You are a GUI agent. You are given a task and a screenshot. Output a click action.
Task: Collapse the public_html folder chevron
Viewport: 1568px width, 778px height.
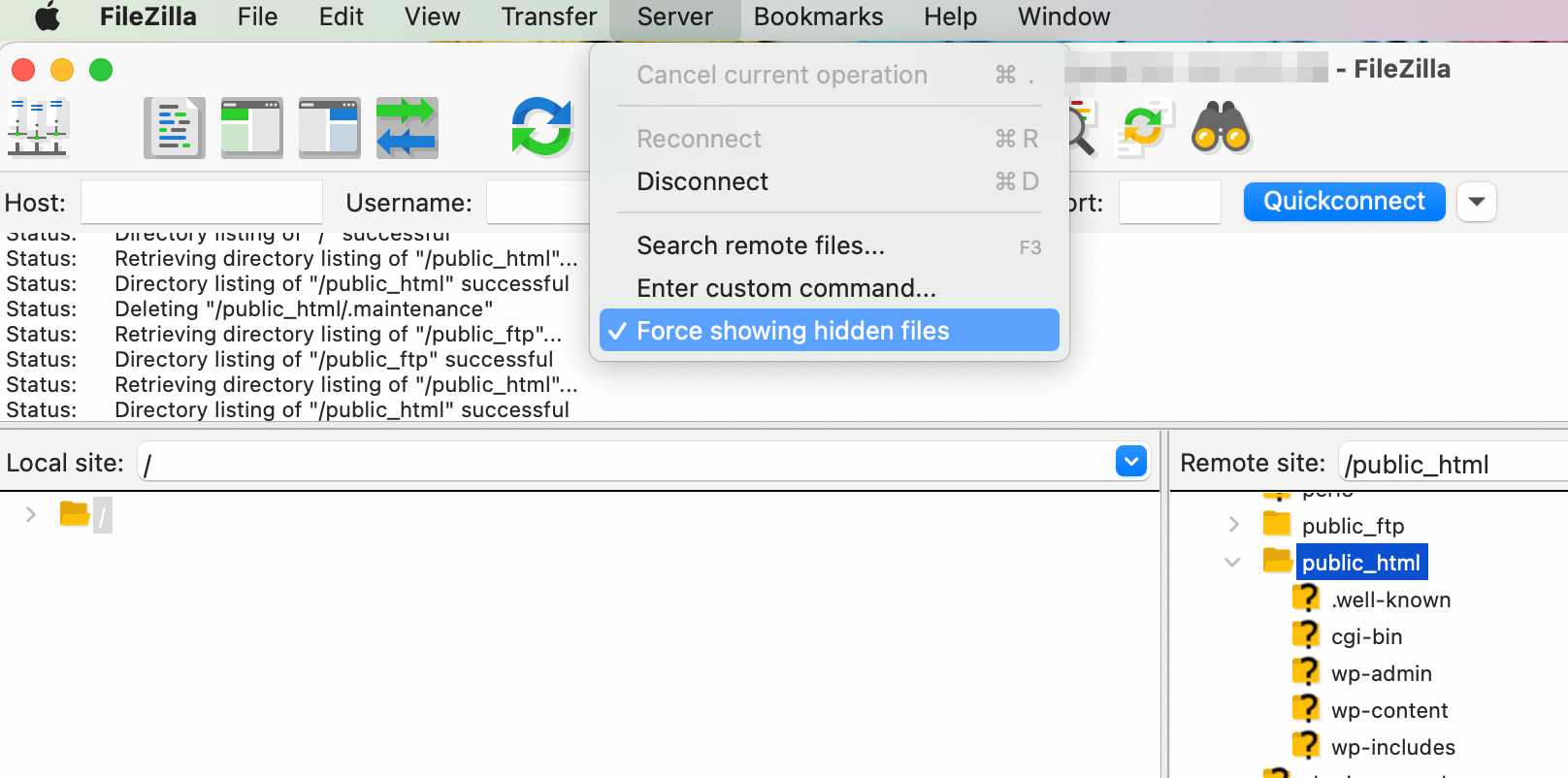tap(1232, 562)
